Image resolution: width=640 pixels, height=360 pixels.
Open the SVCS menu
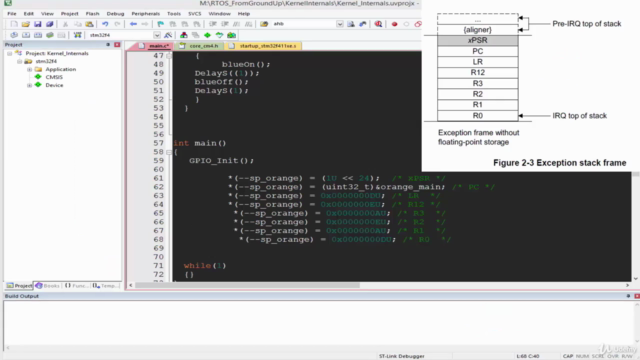tap(194, 13)
